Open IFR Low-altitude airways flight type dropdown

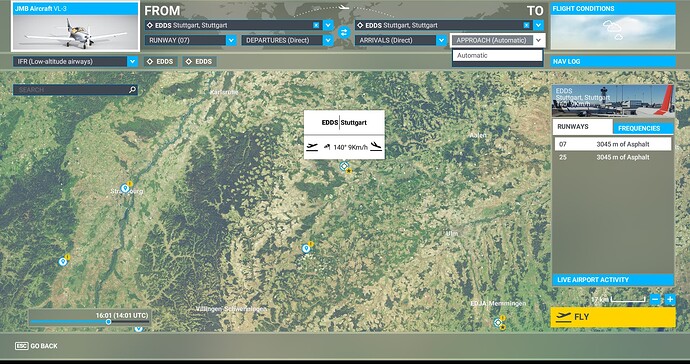(x=75, y=62)
